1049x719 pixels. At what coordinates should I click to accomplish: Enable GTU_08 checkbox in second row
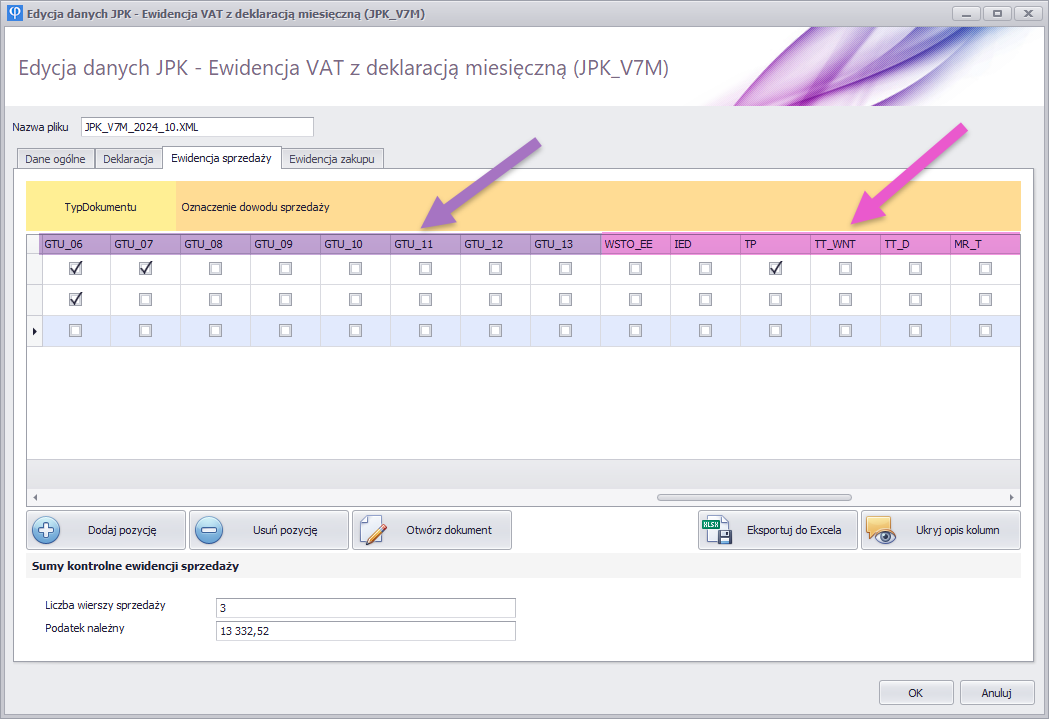[216, 299]
